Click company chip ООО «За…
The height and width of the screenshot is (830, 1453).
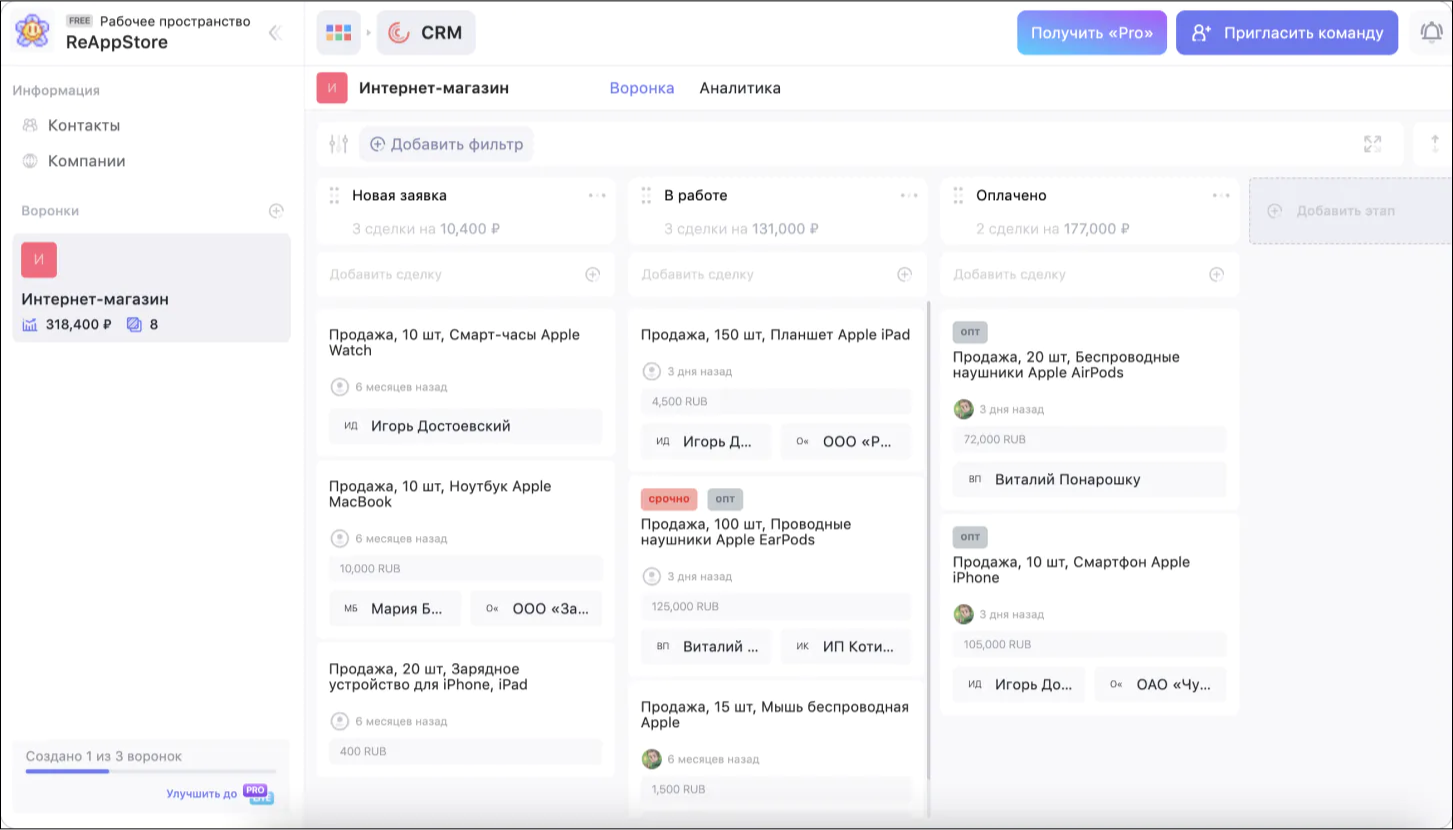point(537,608)
